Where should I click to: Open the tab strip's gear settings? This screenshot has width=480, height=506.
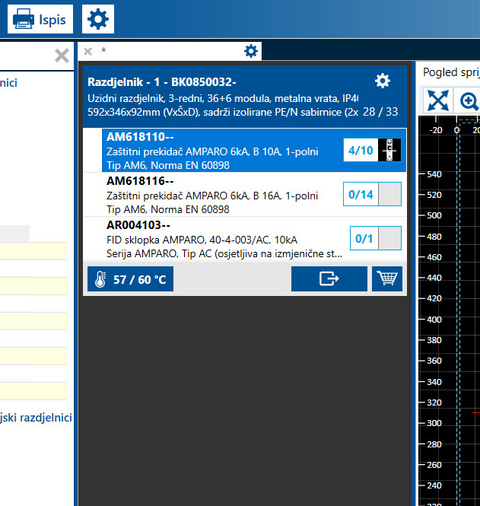(251, 51)
